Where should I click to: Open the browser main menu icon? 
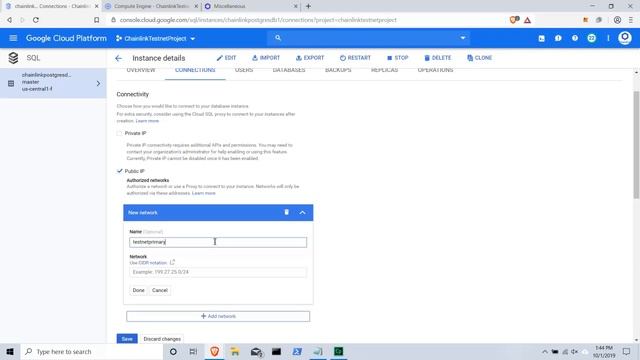pyautogui.click(x=631, y=20)
